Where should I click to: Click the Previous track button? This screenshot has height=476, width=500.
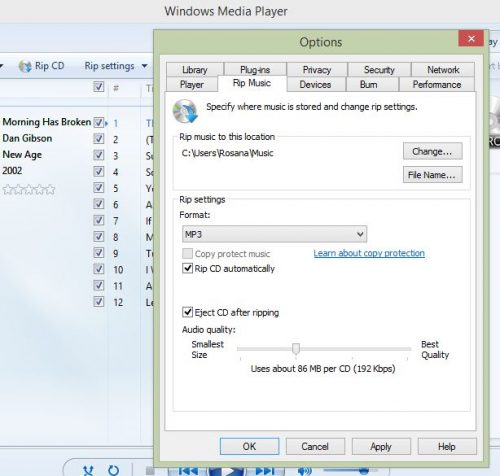tap(188, 471)
